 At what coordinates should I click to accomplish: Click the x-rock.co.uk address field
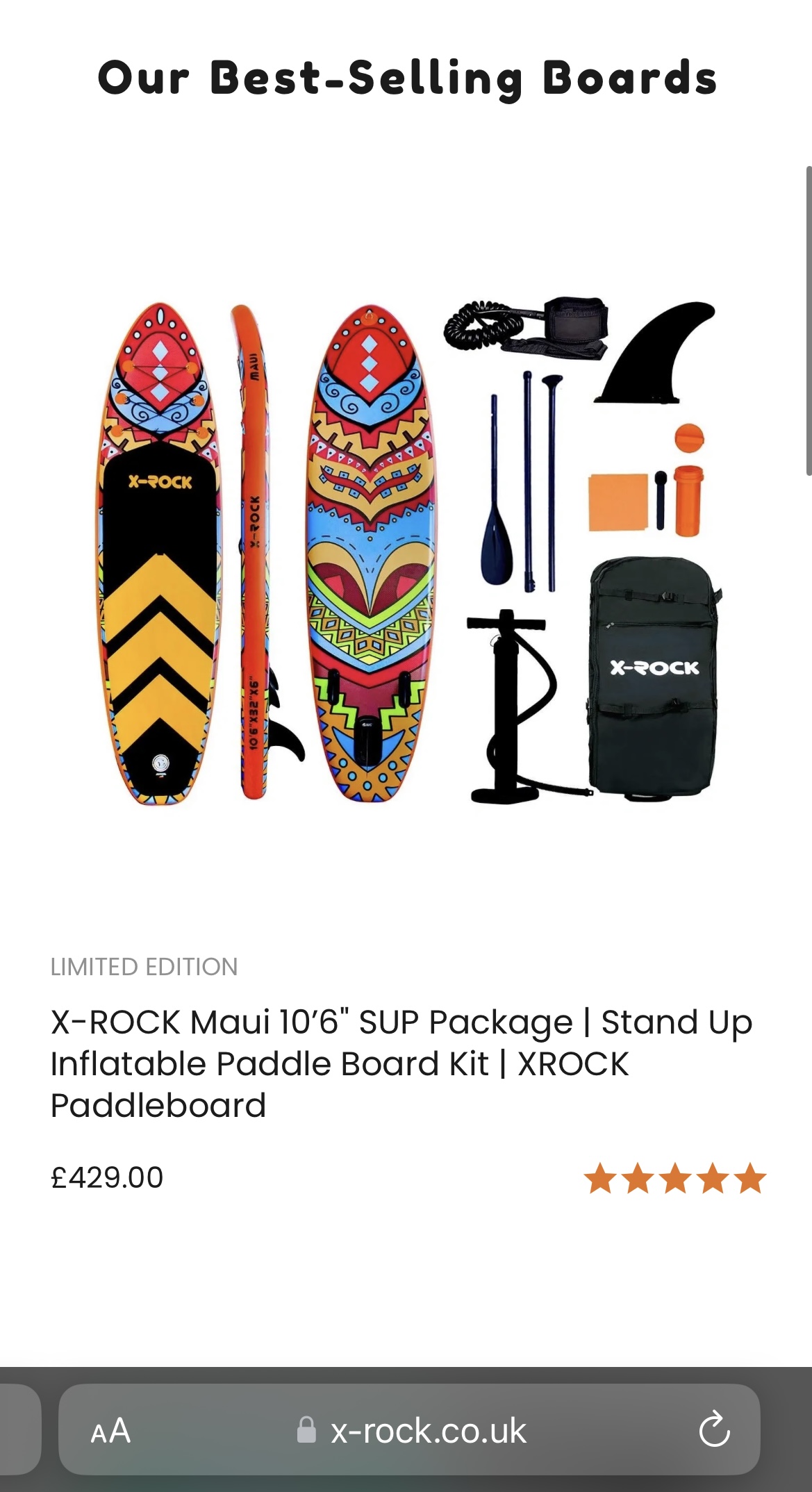click(409, 1429)
